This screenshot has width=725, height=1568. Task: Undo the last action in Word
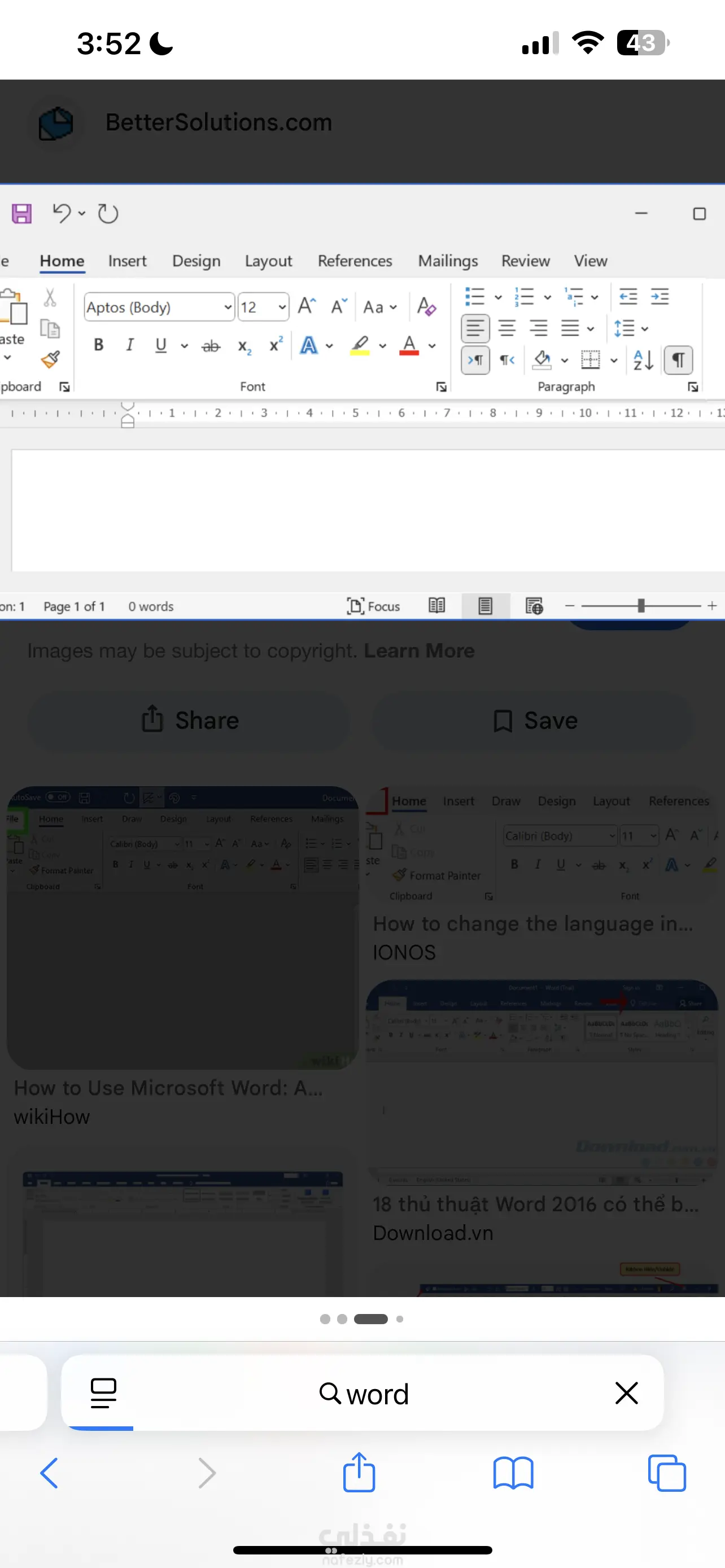coord(62,213)
